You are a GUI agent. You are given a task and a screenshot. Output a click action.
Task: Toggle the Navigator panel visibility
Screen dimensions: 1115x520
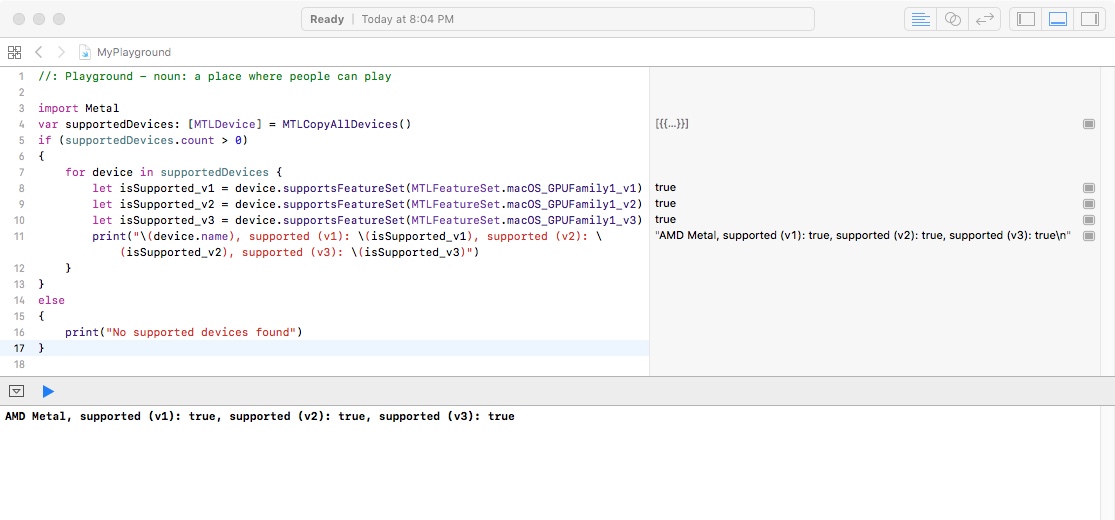[1026, 19]
